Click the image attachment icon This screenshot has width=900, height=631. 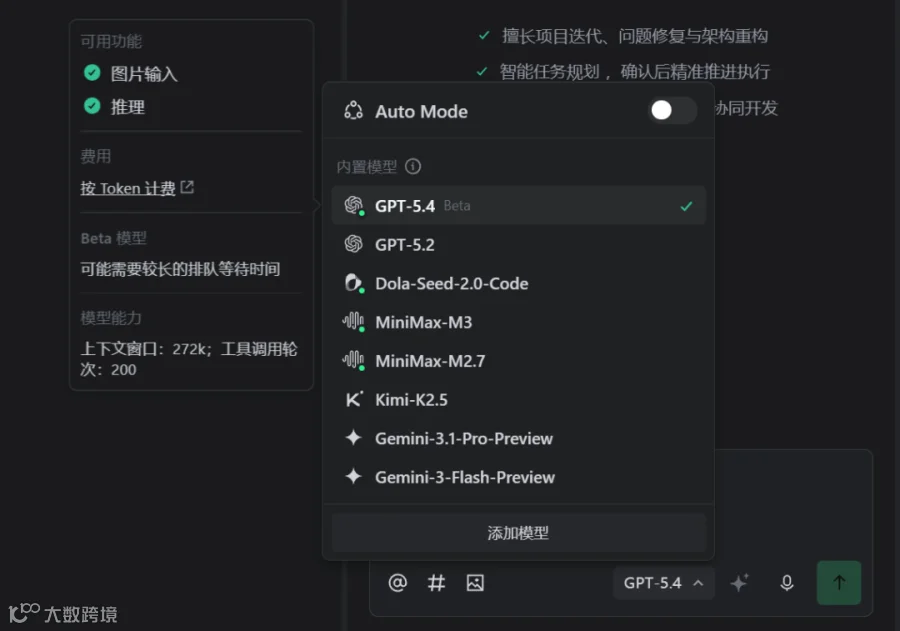475,583
